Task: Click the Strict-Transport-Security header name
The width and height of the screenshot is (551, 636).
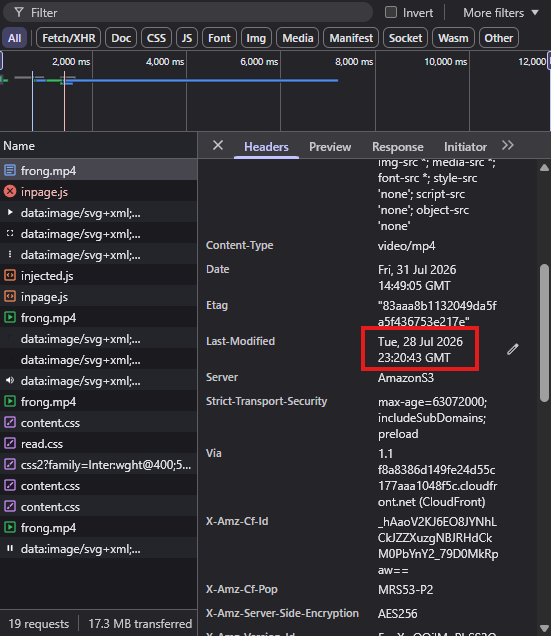Action: tap(266, 401)
